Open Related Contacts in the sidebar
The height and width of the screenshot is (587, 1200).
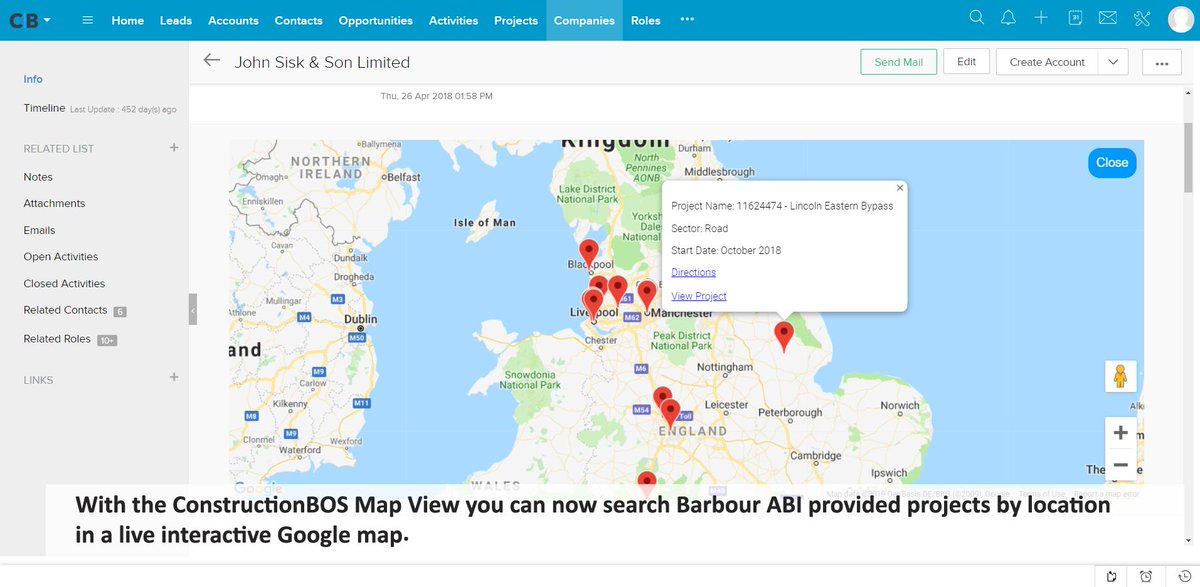[x=65, y=311]
